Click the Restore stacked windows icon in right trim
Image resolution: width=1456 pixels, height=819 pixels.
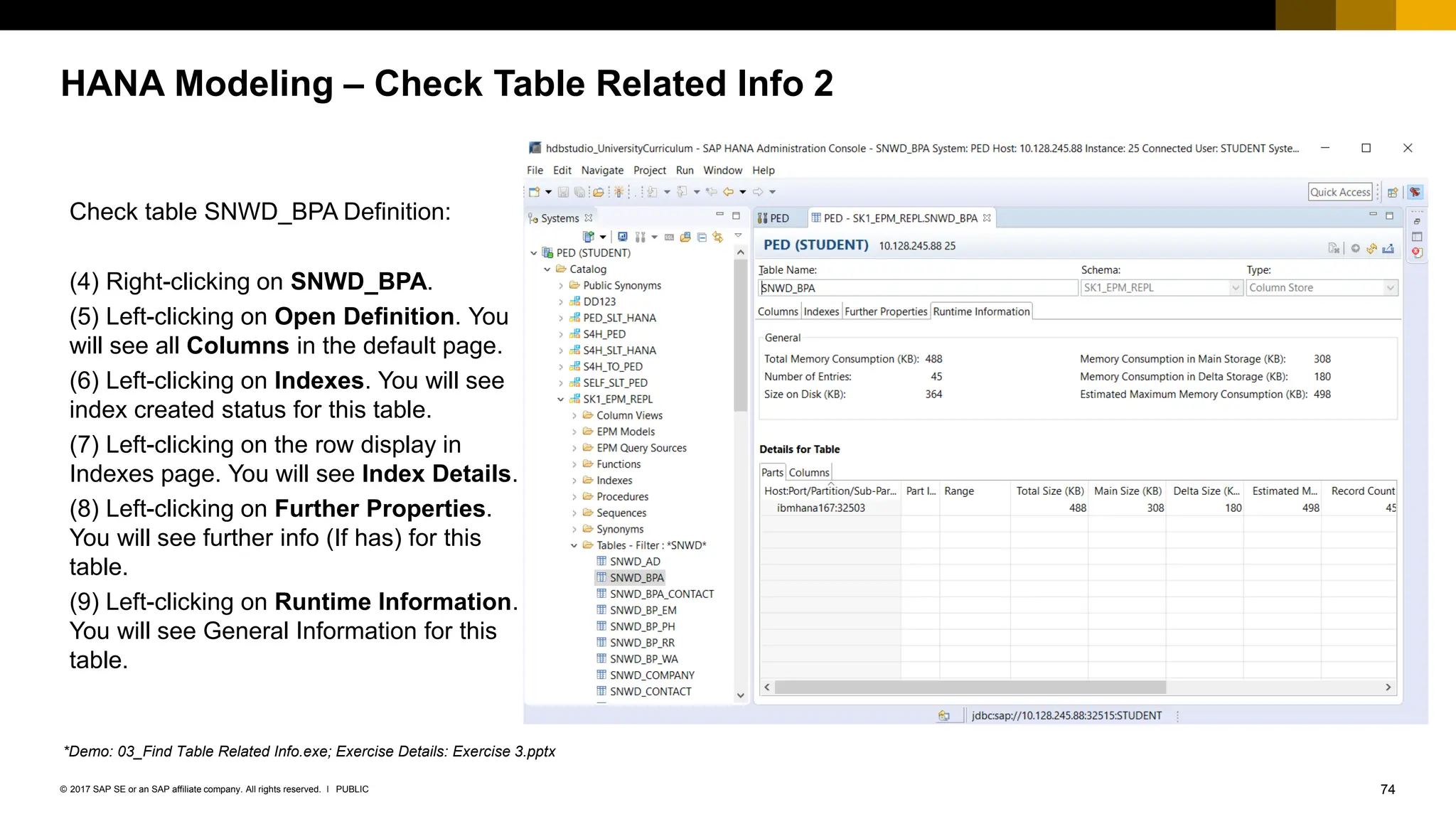click(x=1417, y=222)
